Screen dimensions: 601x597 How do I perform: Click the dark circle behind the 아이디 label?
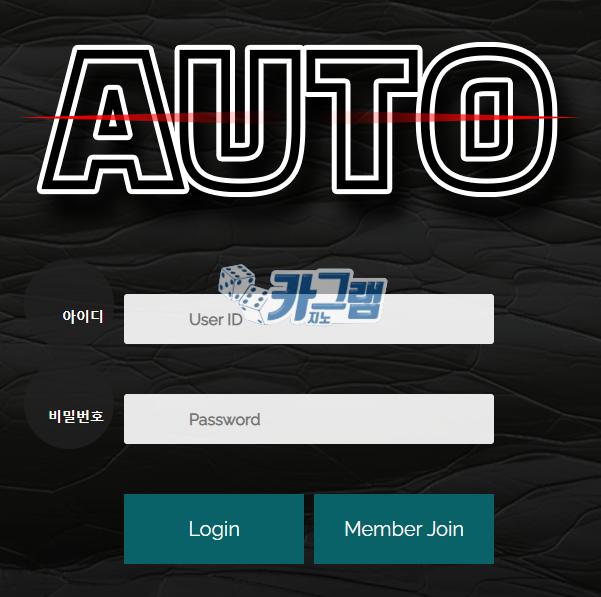click(x=69, y=305)
